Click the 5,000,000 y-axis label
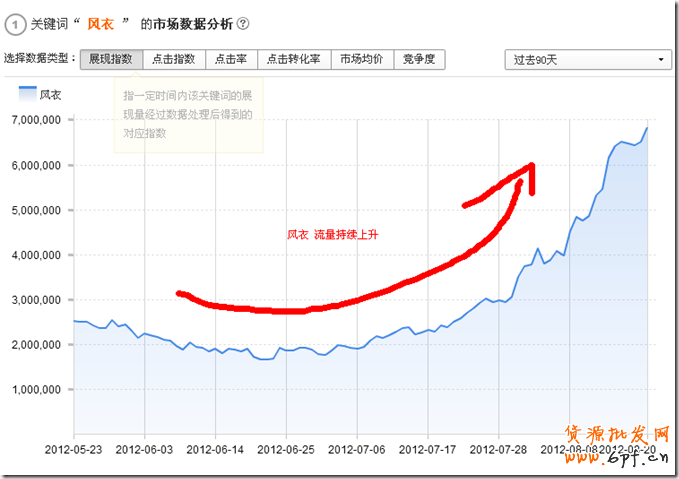Viewport: 679px width, 479px height. click(x=36, y=210)
